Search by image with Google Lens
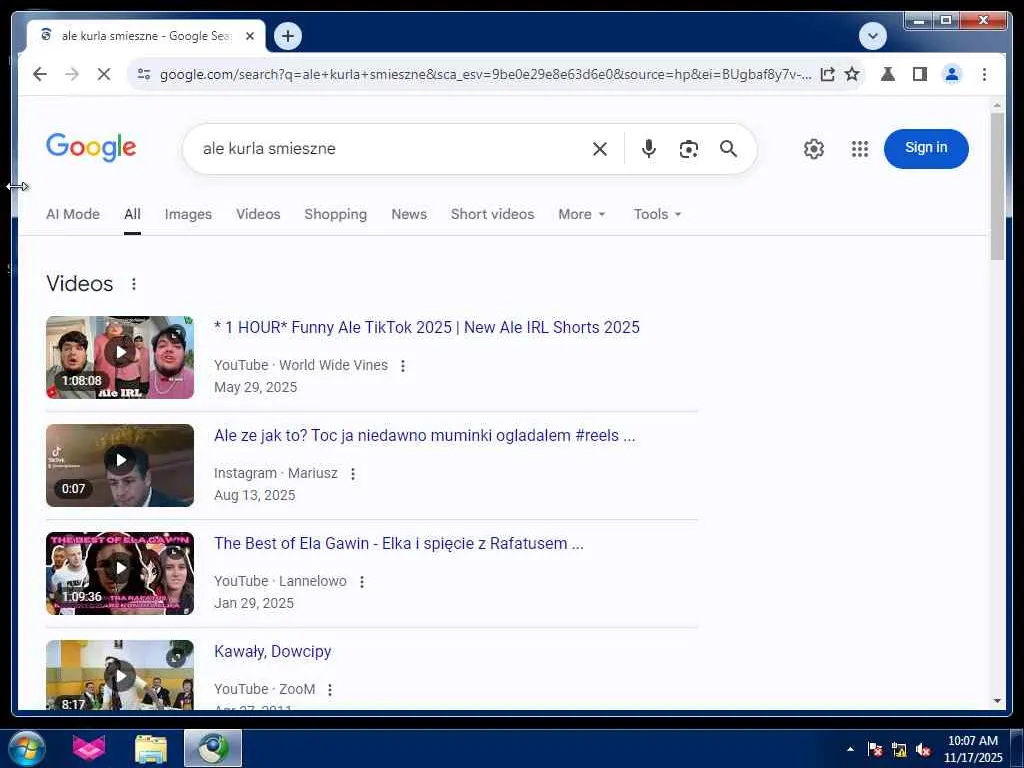This screenshot has width=1024, height=768. pos(688,149)
